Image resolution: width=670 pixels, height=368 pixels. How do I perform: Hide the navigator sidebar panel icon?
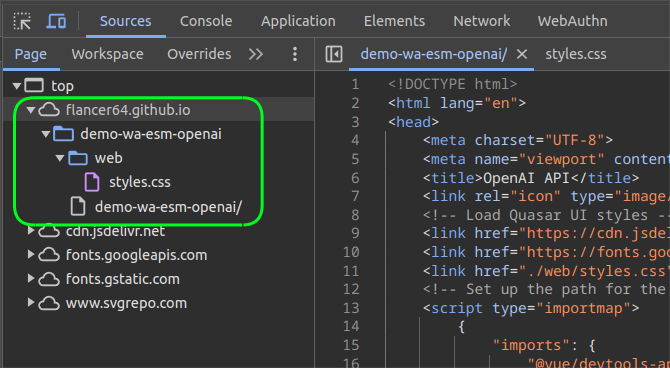[334, 54]
